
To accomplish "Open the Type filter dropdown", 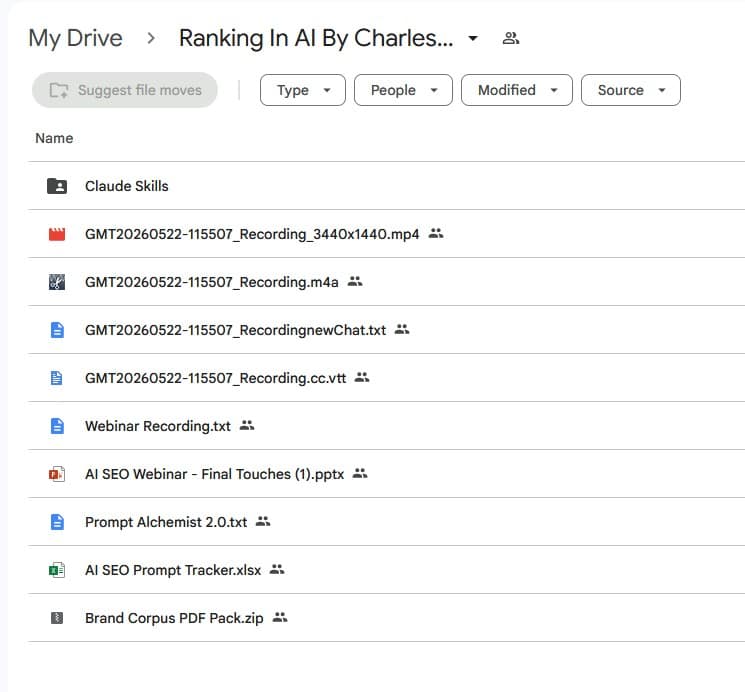I will tap(303, 90).
